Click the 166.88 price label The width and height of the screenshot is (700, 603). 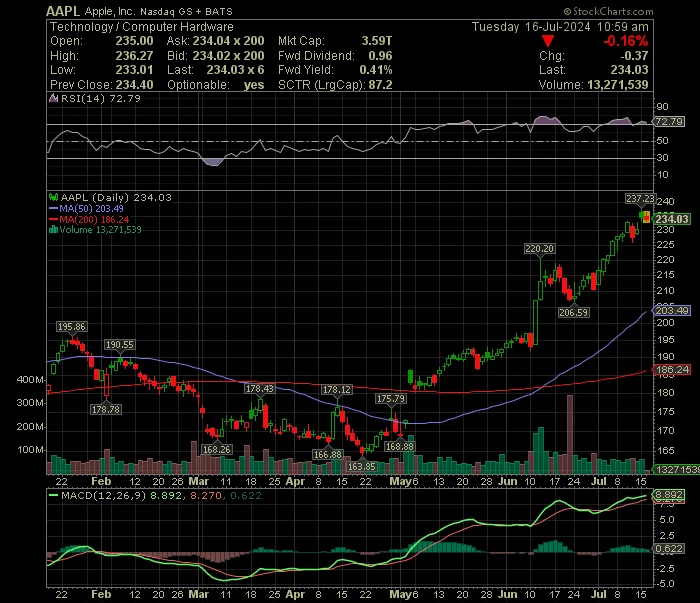[x=328, y=455]
